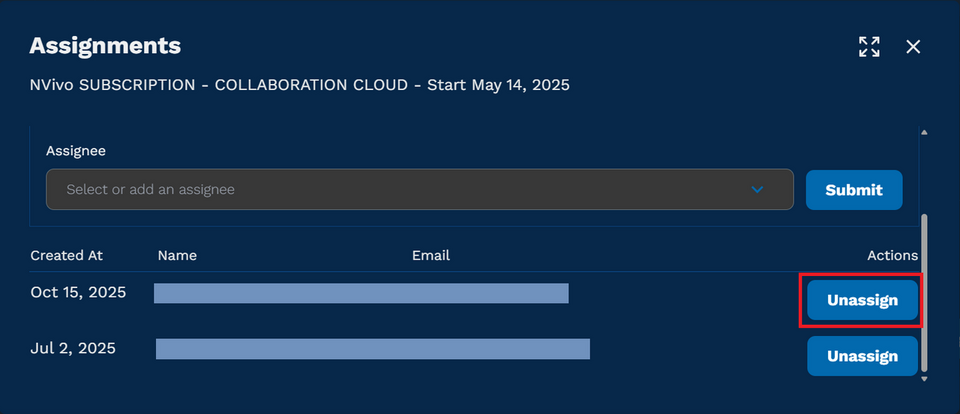
Task: Select the Jul 2, 2025 date cell
Action: tap(73, 349)
